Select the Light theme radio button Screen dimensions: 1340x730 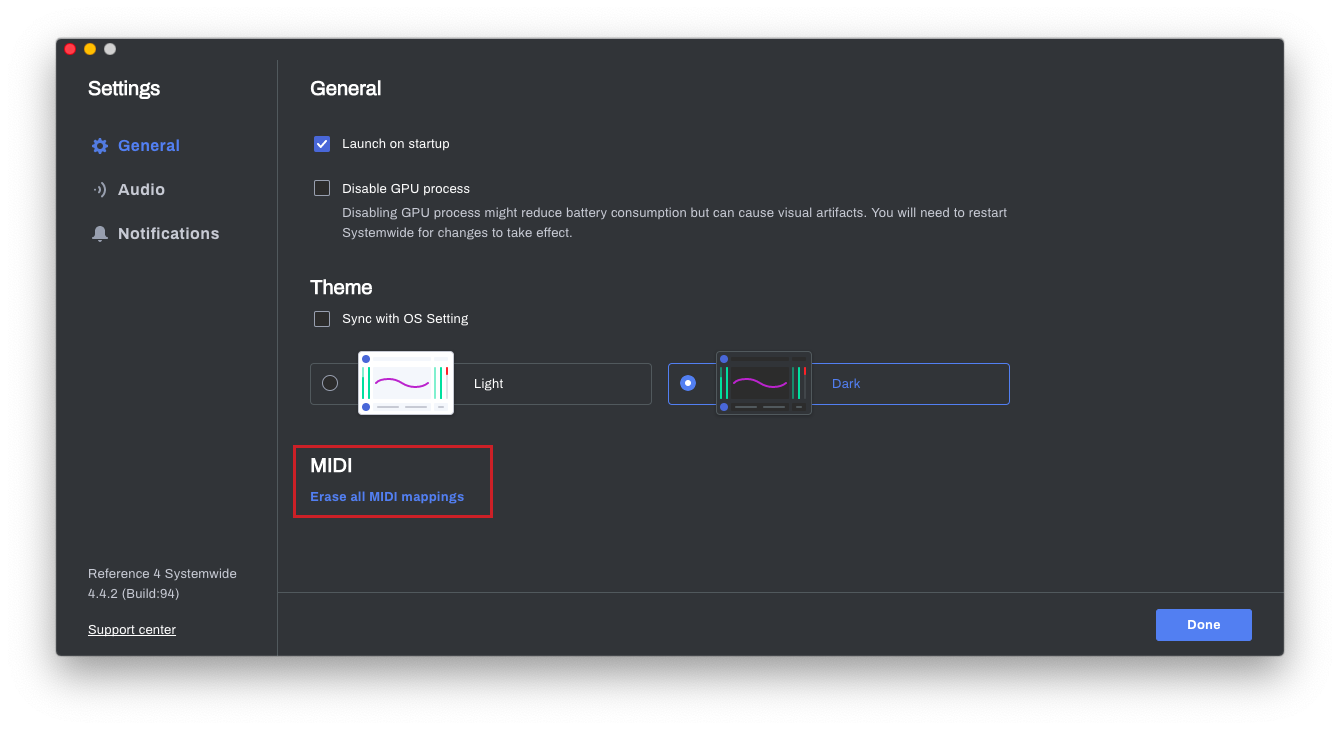[330, 383]
